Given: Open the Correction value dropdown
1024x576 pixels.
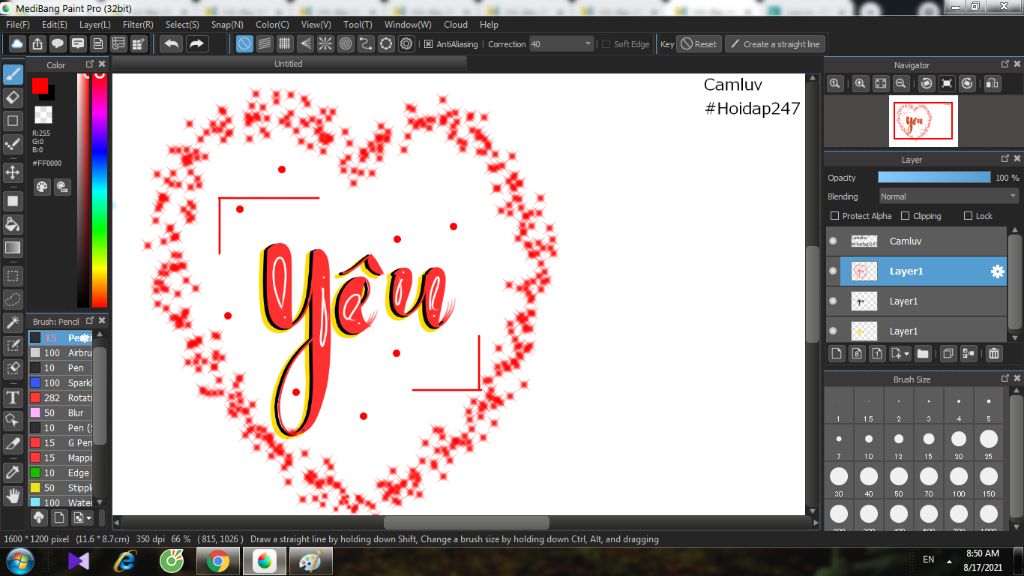Looking at the screenshot, I should coord(561,44).
